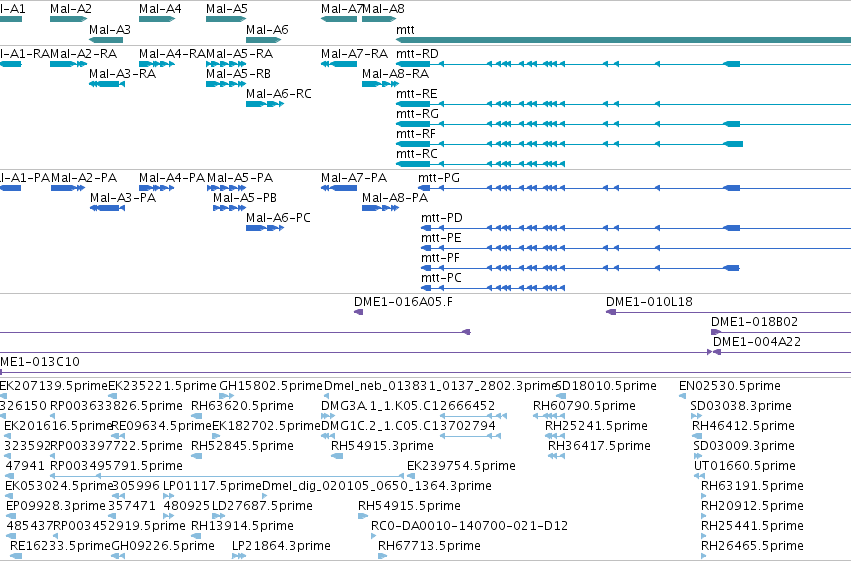This screenshot has height=561, width=851.
Task: Open EST EK239754.5prime
Action: 461,467
